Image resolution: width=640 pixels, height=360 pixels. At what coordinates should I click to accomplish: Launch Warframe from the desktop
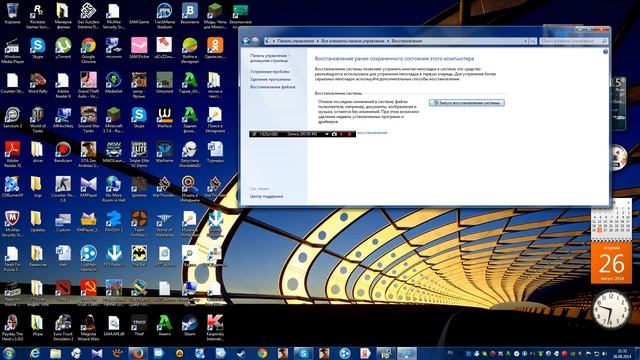[164, 152]
